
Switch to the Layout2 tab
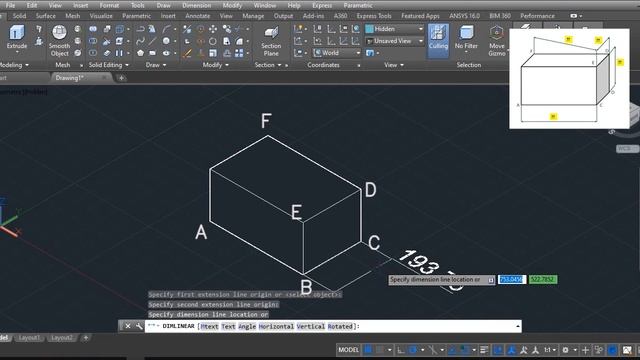click(62, 338)
